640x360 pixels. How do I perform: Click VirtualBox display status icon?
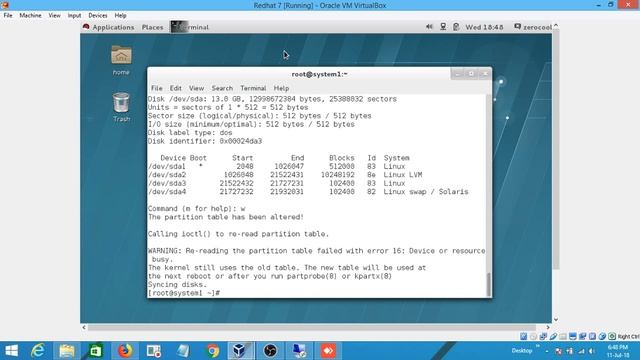coord(573,336)
